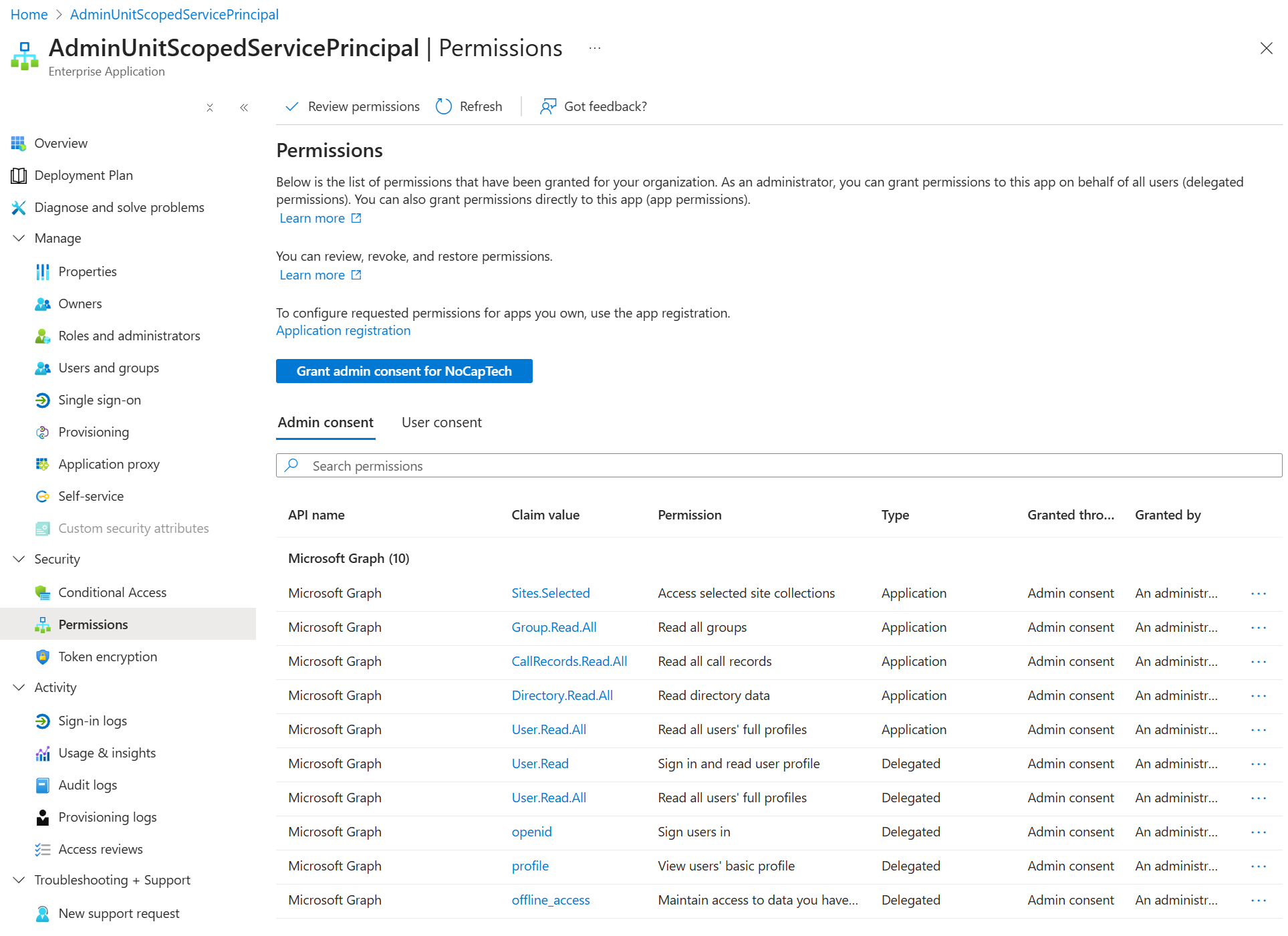Screen dimensions: 1288x936
Task: Open row menu for Group.Read.All permission
Action: tap(1259, 628)
